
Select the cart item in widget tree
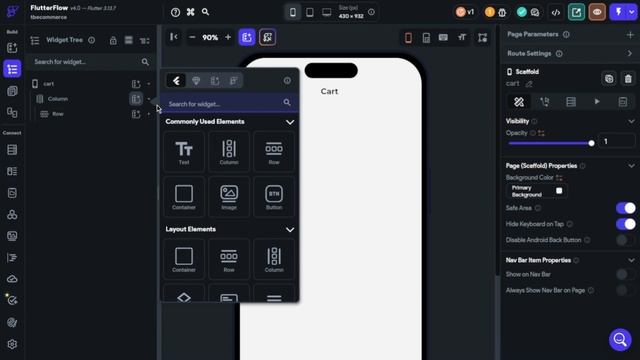click(49, 84)
